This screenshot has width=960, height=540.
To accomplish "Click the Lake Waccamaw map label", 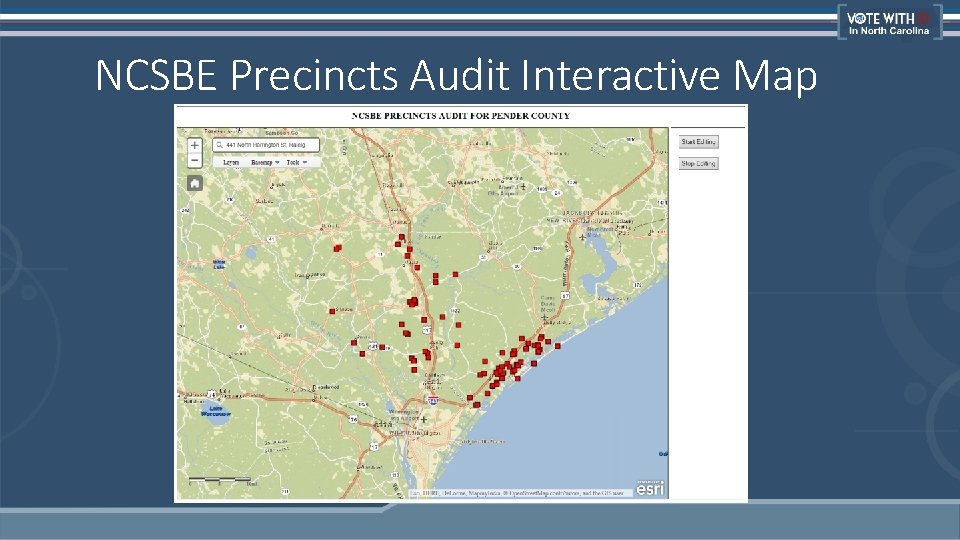I will pos(216,411).
